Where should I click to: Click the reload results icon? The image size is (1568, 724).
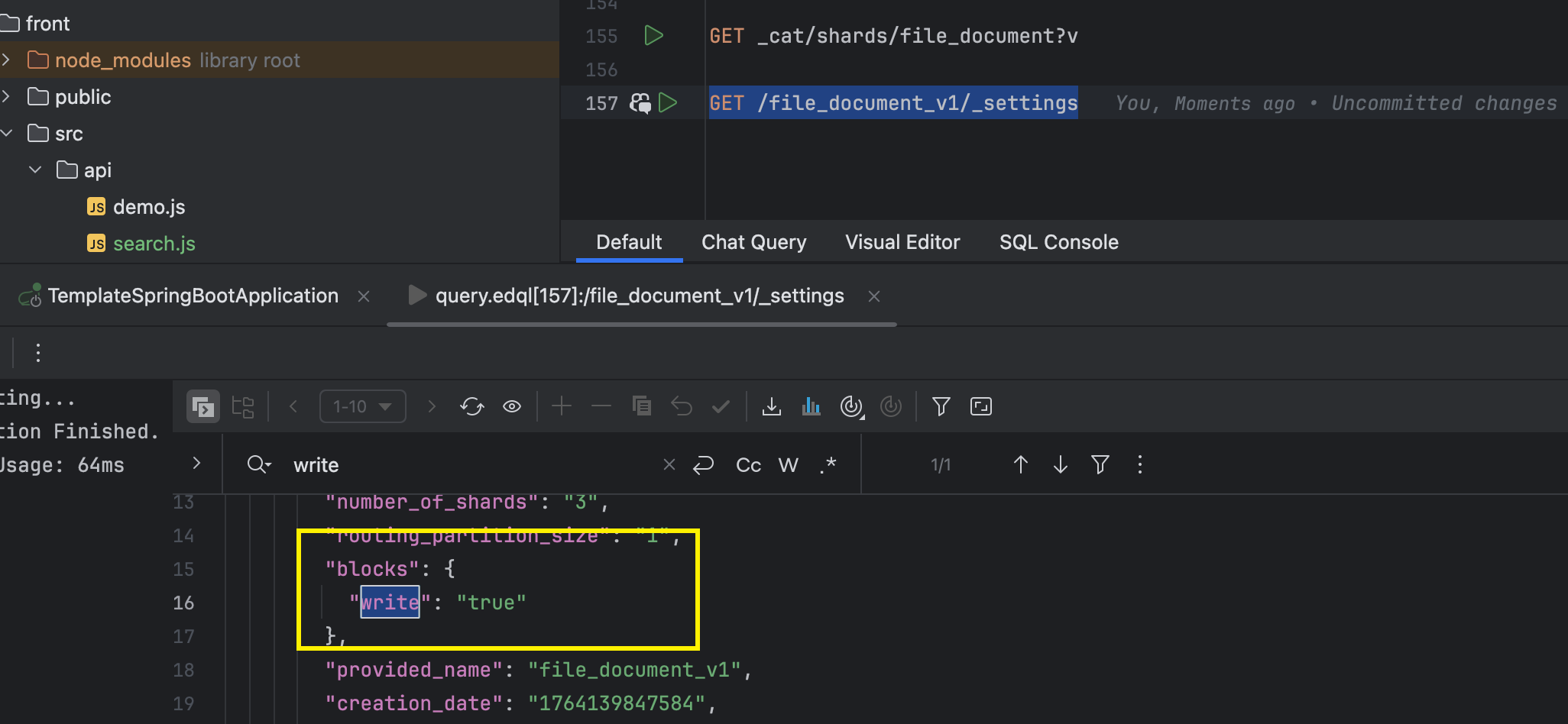(472, 406)
